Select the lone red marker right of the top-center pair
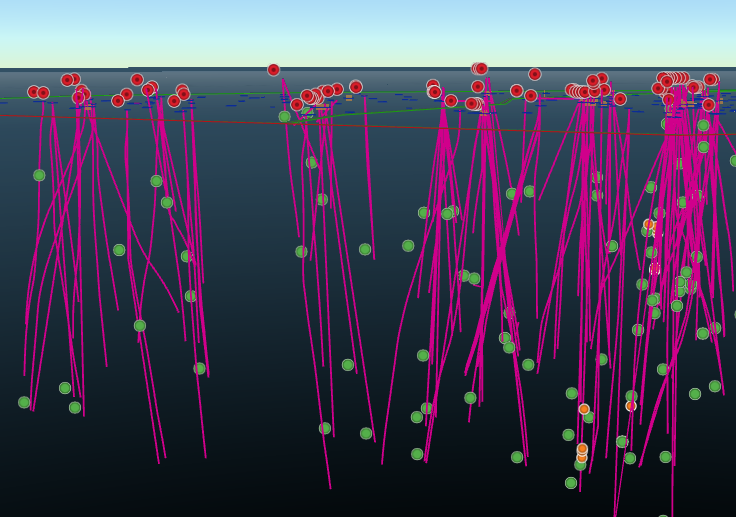This screenshot has width=736, height=517. pyautogui.click(x=535, y=74)
